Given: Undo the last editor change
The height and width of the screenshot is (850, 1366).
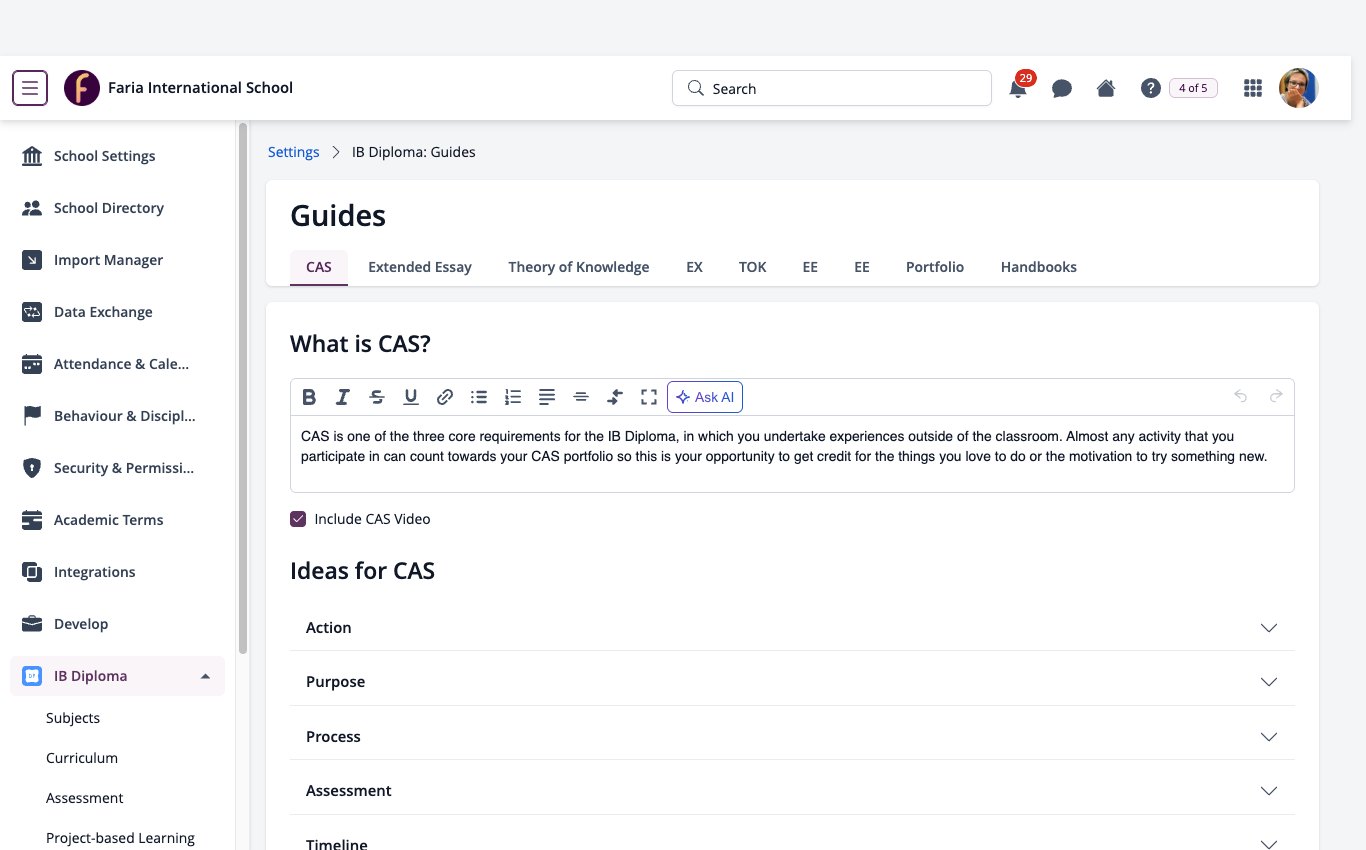Looking at the screenshot, I should pyautogui.click(x=1241, y=397).
